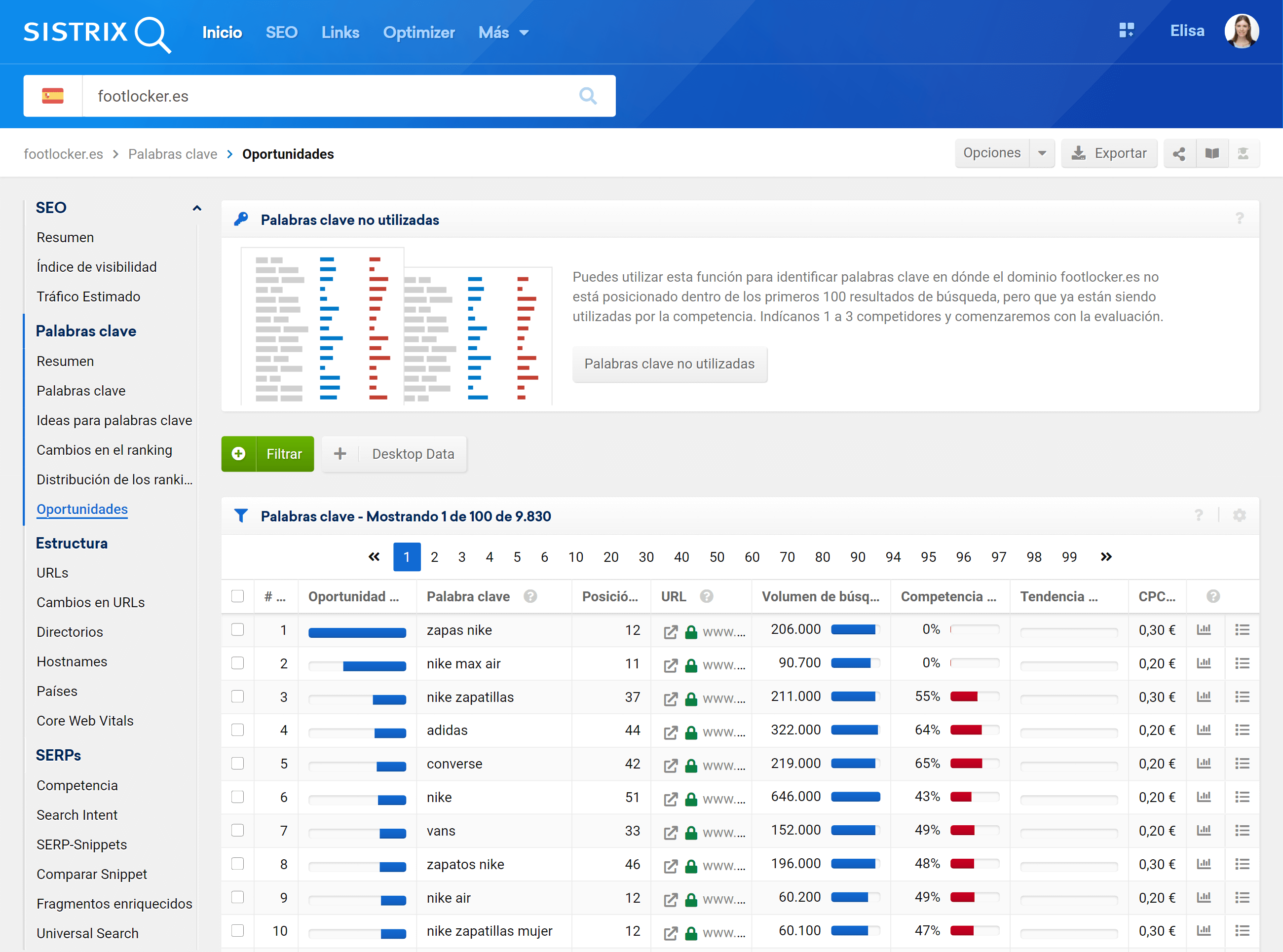Screen dimensions: 1283x952
Task: Open external link icon for adidas row
Action: pos(670,732)
